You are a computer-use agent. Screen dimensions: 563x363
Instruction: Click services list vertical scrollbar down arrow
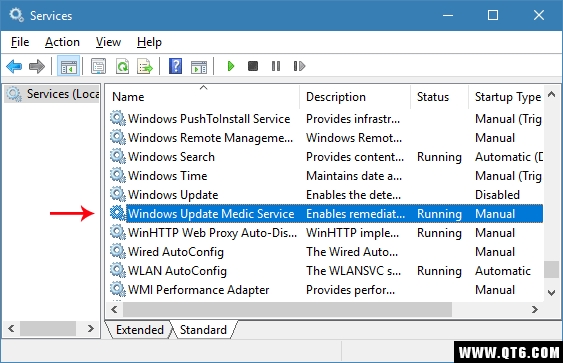(552, 293)
